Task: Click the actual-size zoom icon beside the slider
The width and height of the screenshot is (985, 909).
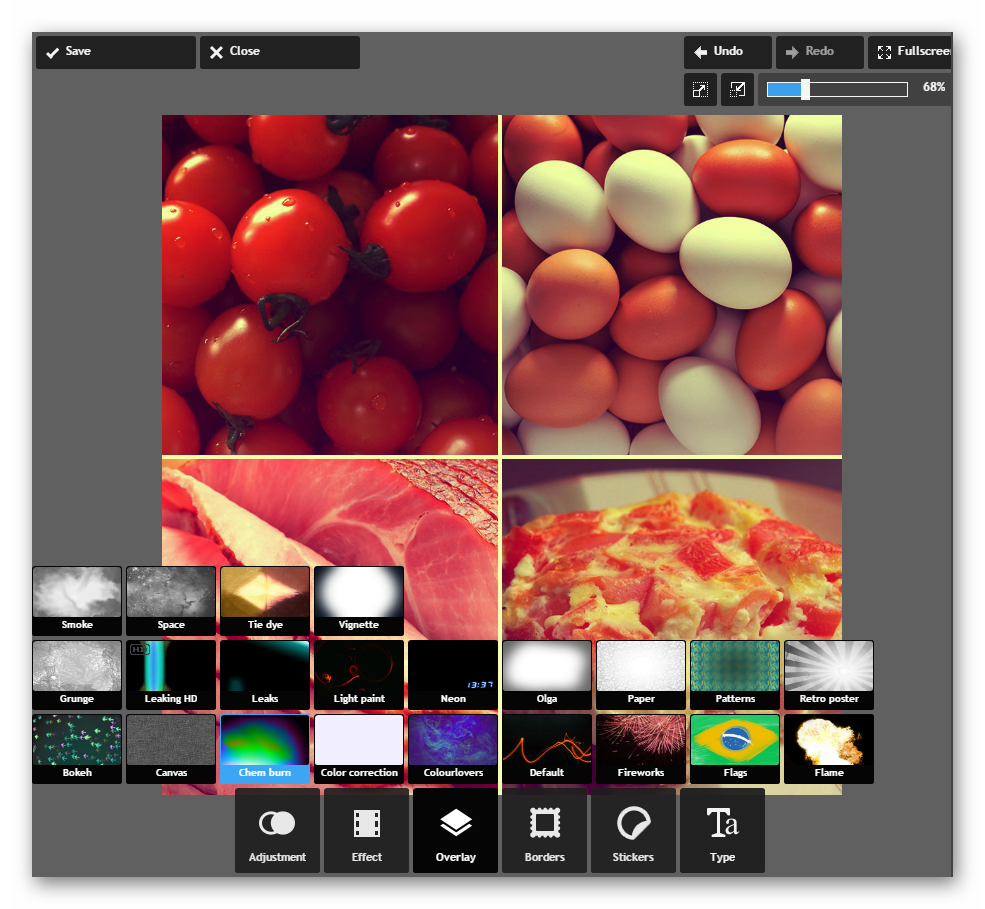Action: 737,89
